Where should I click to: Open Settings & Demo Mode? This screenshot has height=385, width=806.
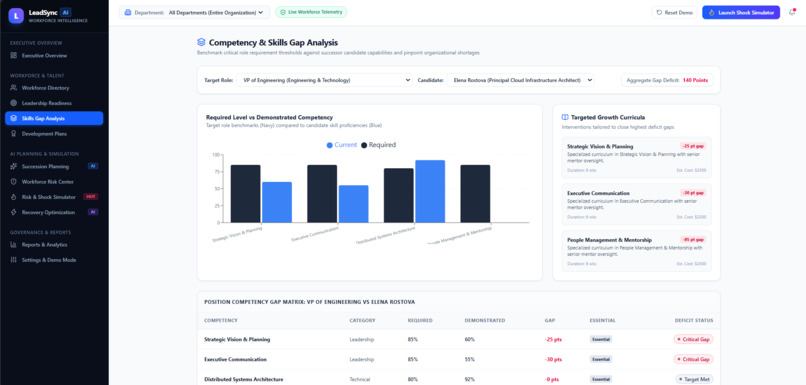(54, 260)
